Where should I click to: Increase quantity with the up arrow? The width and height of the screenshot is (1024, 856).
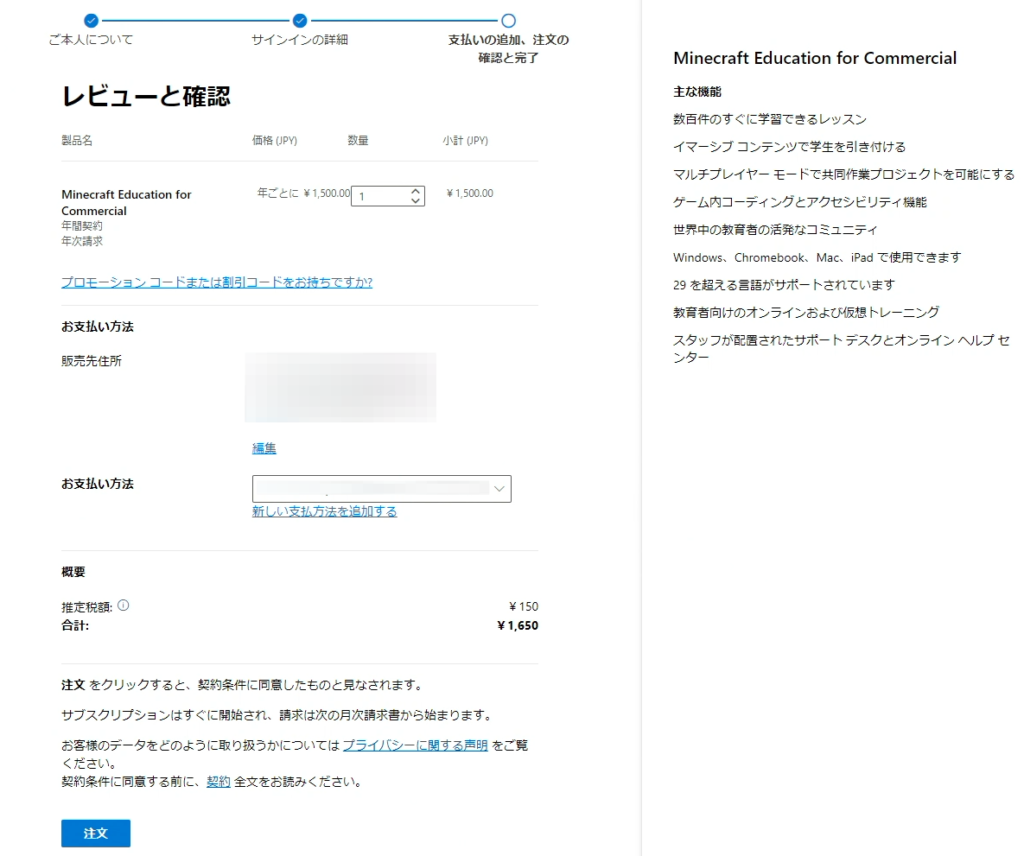(x=416, y=191)
